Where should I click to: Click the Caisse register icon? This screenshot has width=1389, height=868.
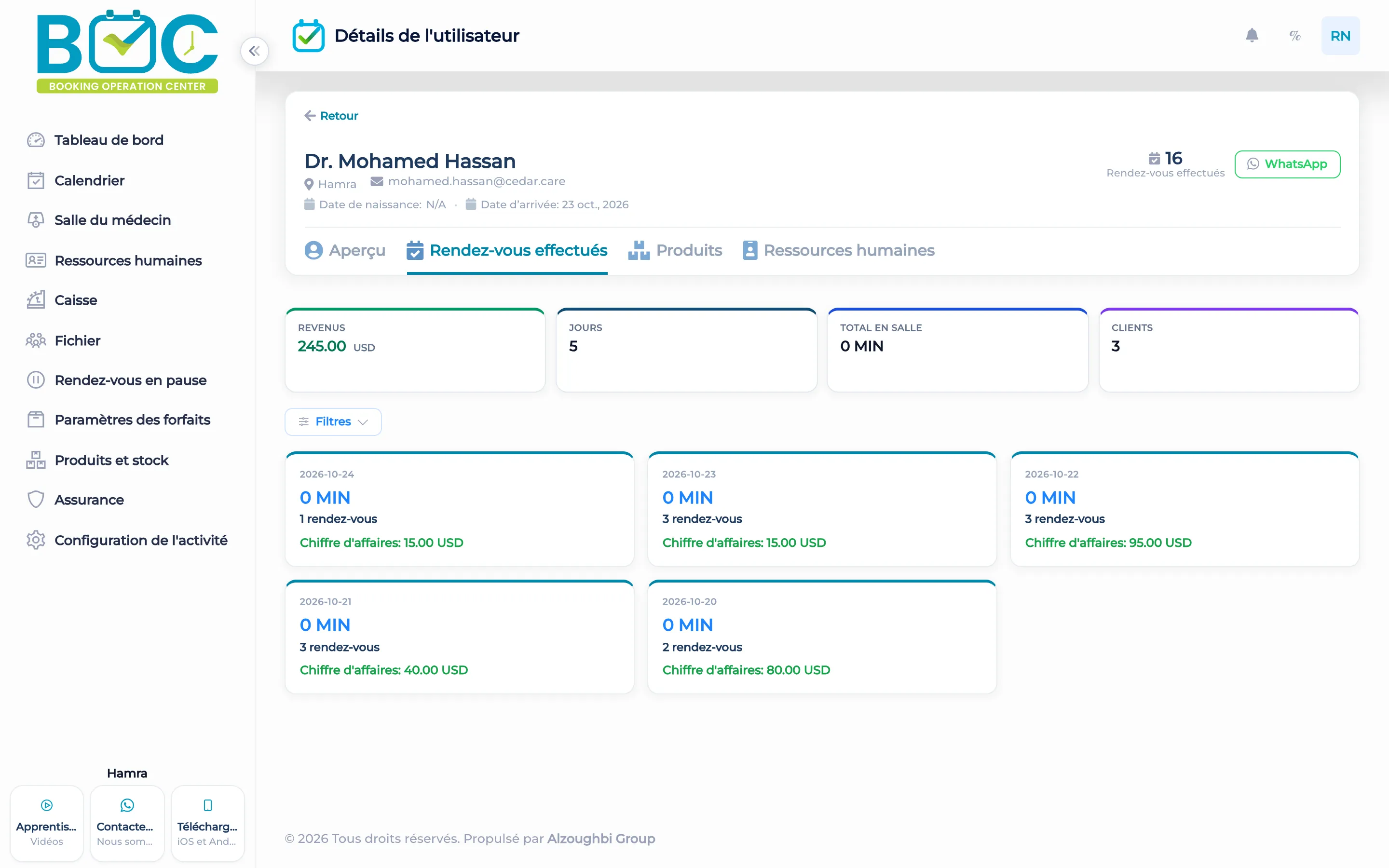click(36, 299)
